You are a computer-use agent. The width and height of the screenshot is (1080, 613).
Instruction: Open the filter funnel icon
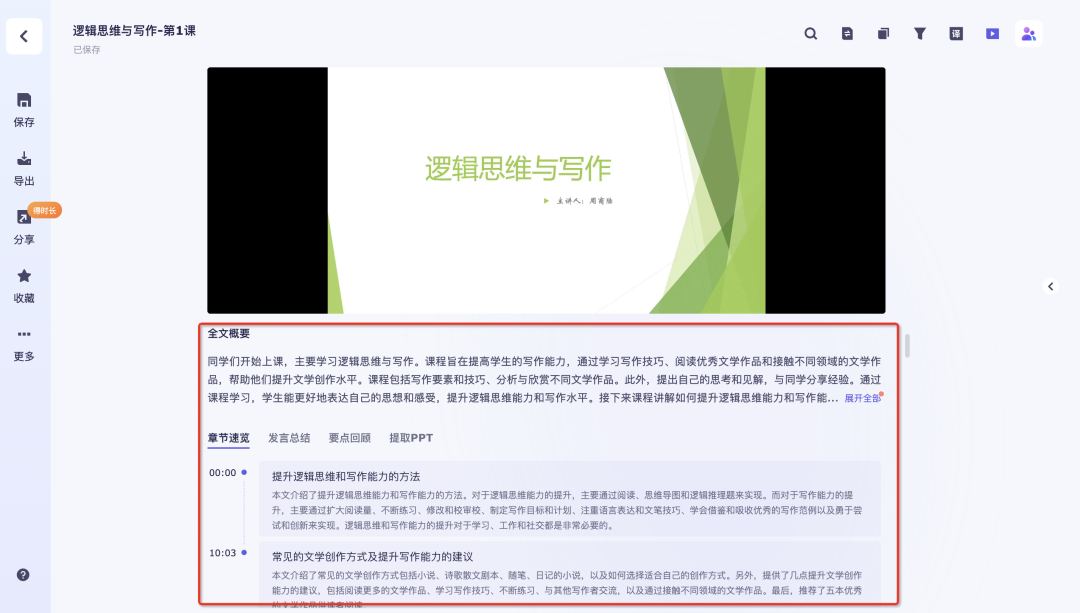[920, 33]
